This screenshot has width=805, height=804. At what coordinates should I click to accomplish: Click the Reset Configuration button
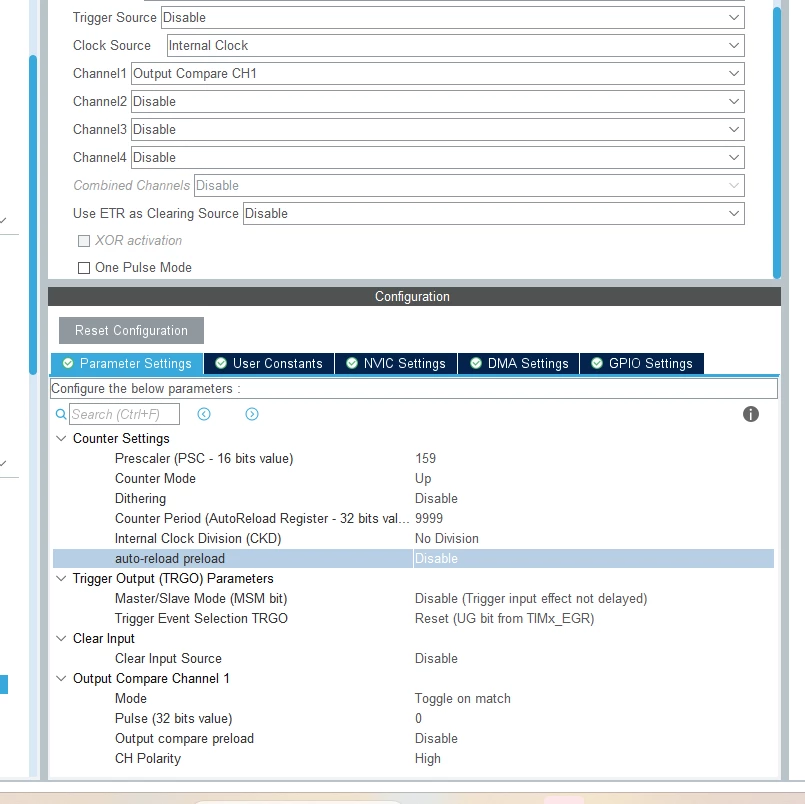pyautogui.click(x=131, y=331)
